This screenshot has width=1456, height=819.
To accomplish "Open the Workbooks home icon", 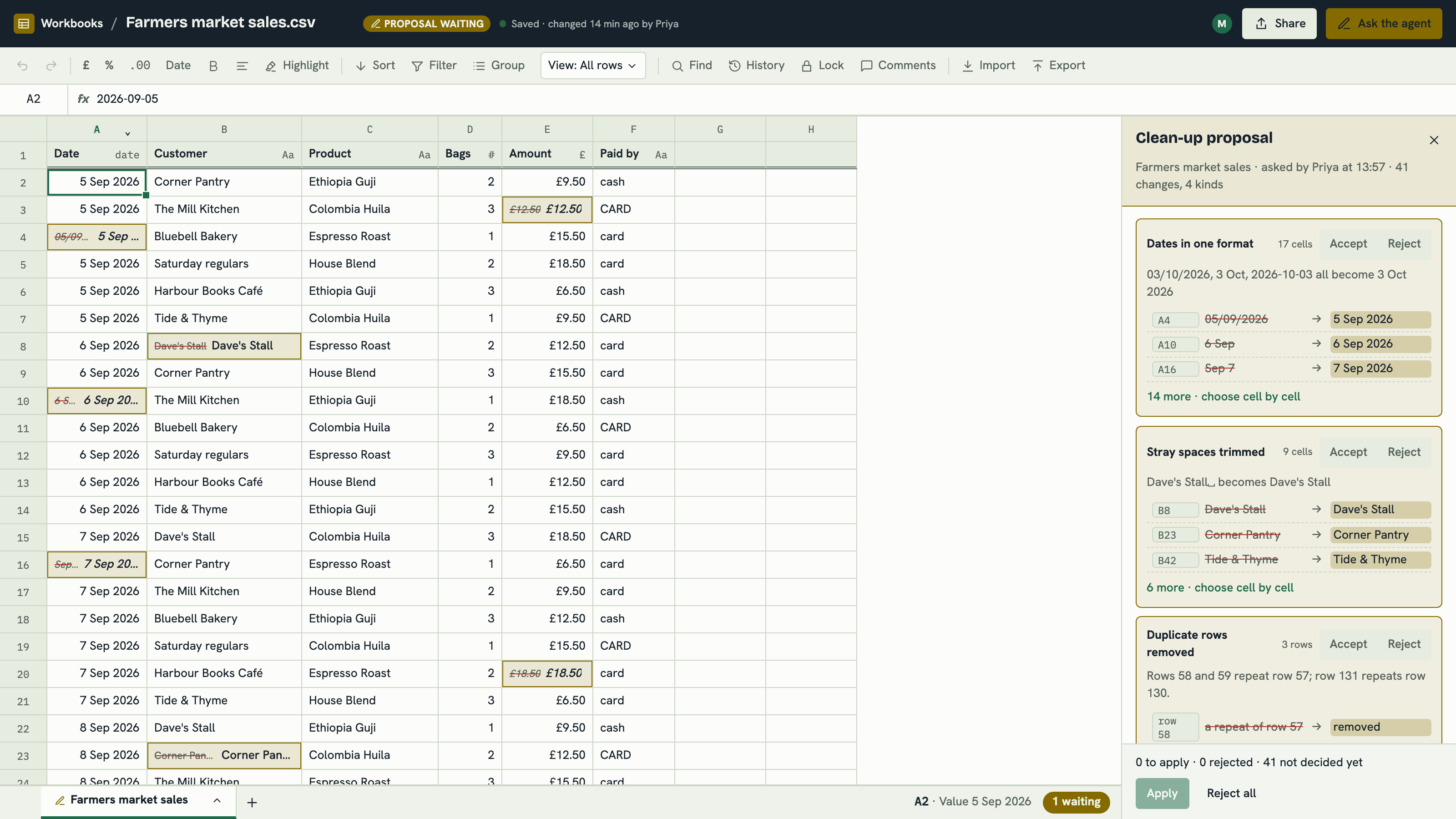I will (24, 23).
